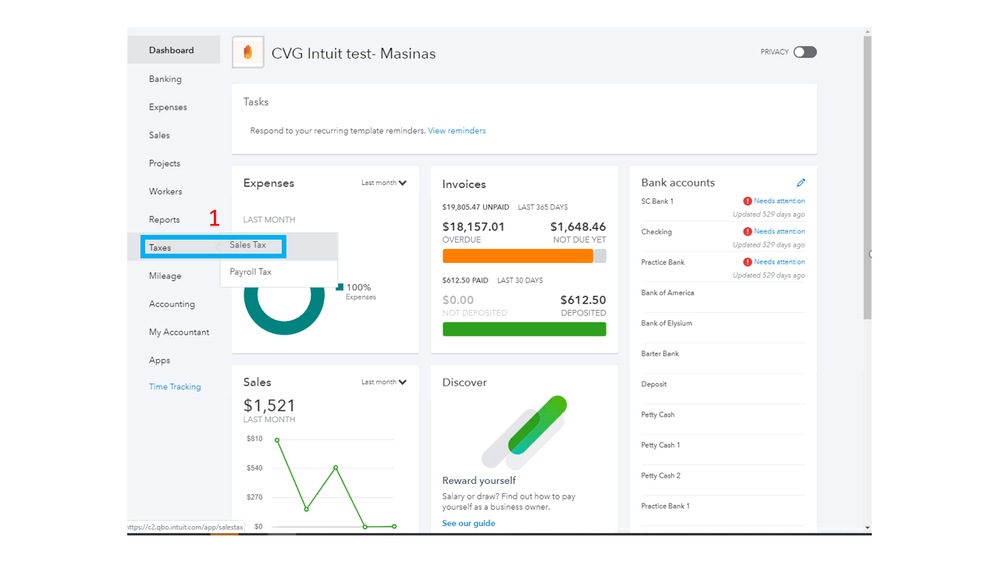The width and height of the screenshot is (999, 562).
Task: Click $0.00 not deposited amount
Action: pyautogui.click(x=458, y=300)
